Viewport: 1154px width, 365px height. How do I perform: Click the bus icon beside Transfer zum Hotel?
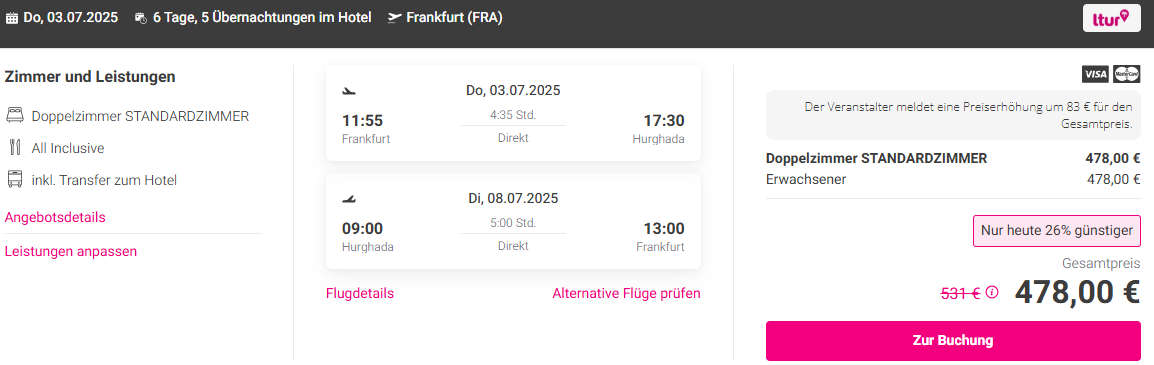pos(14,180)
